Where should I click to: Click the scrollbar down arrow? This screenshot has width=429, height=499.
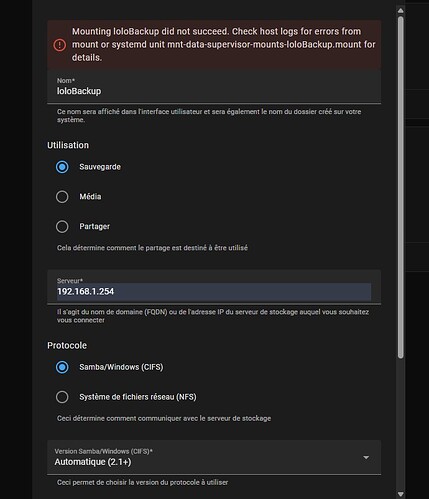tap(401, 494)
